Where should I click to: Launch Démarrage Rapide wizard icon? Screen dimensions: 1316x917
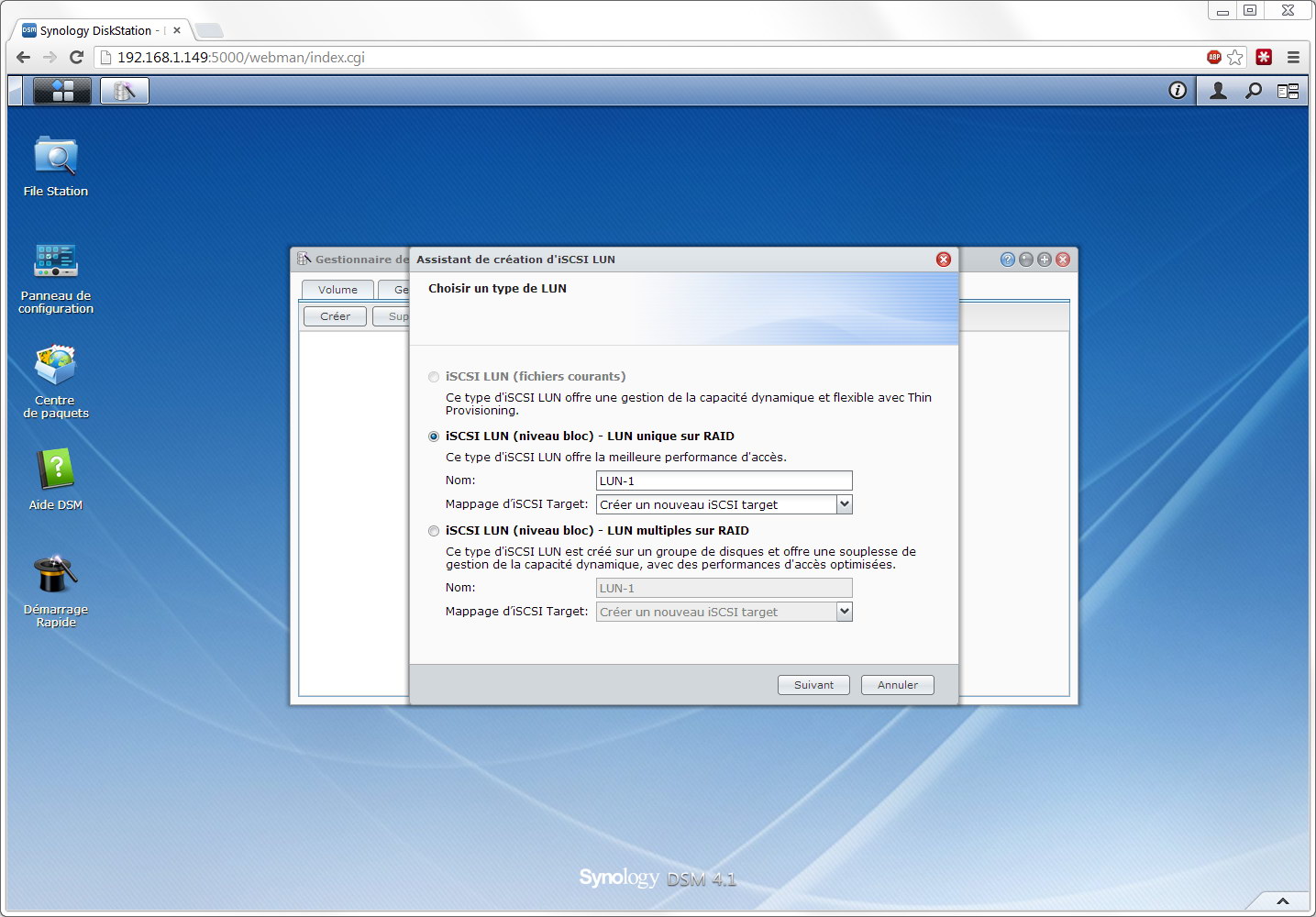(x=56, y=591)
